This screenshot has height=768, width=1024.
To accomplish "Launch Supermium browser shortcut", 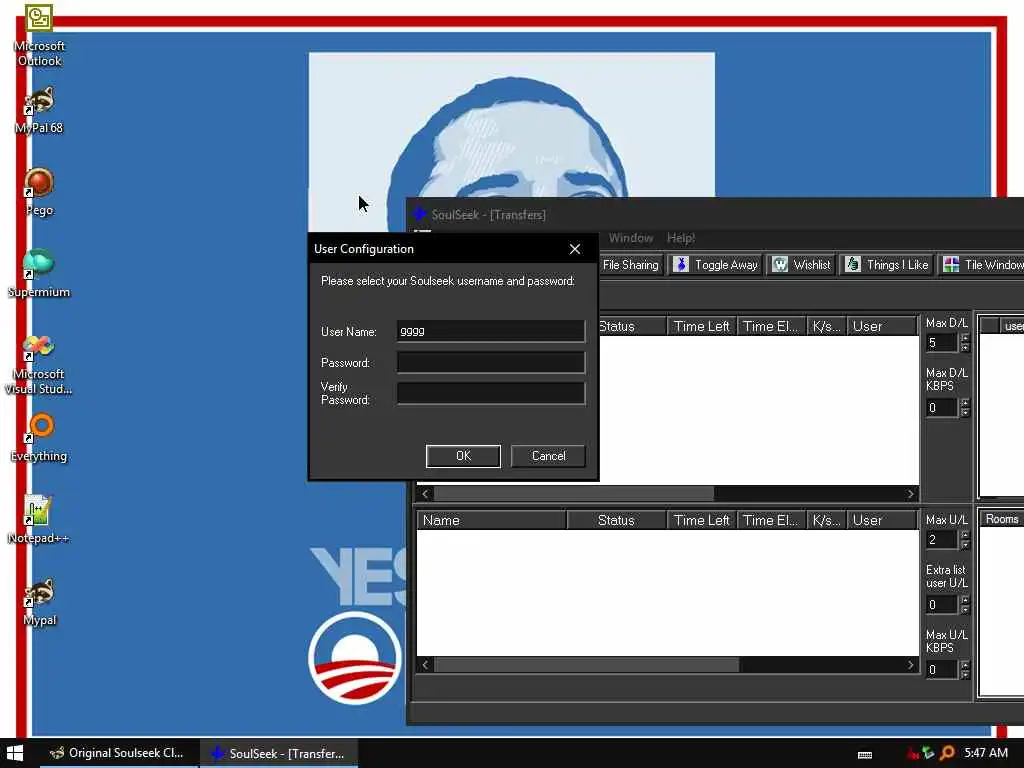I will tap(39, 274).
